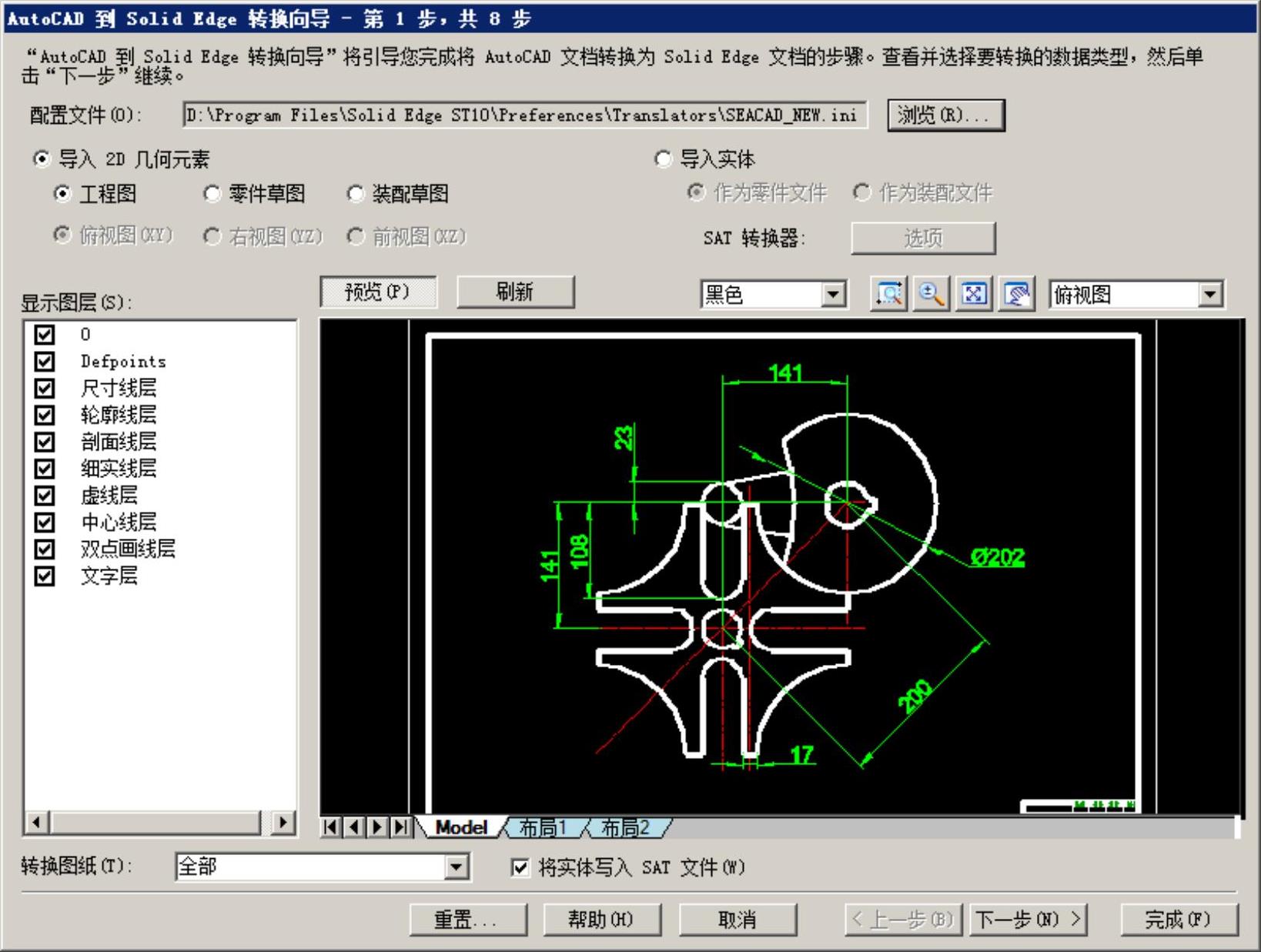Click the 取消 cancel button
Image resolution: width=1261 pixels, height=952 pixels.
738,920
